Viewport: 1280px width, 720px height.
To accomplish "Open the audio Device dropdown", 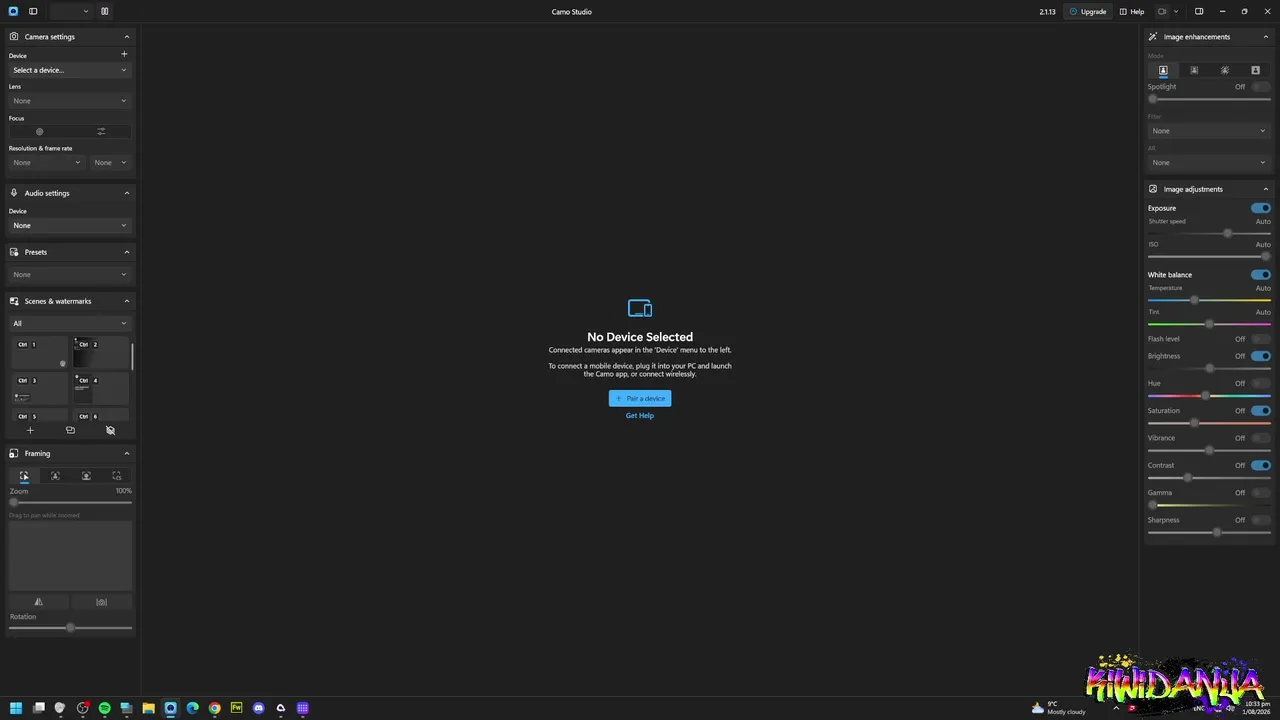I will (70, 225).
